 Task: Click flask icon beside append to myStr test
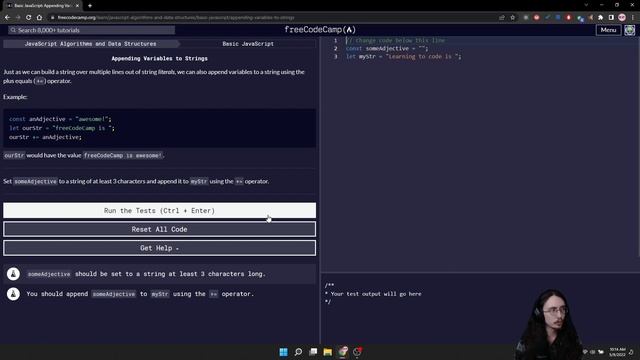[13, 294]
